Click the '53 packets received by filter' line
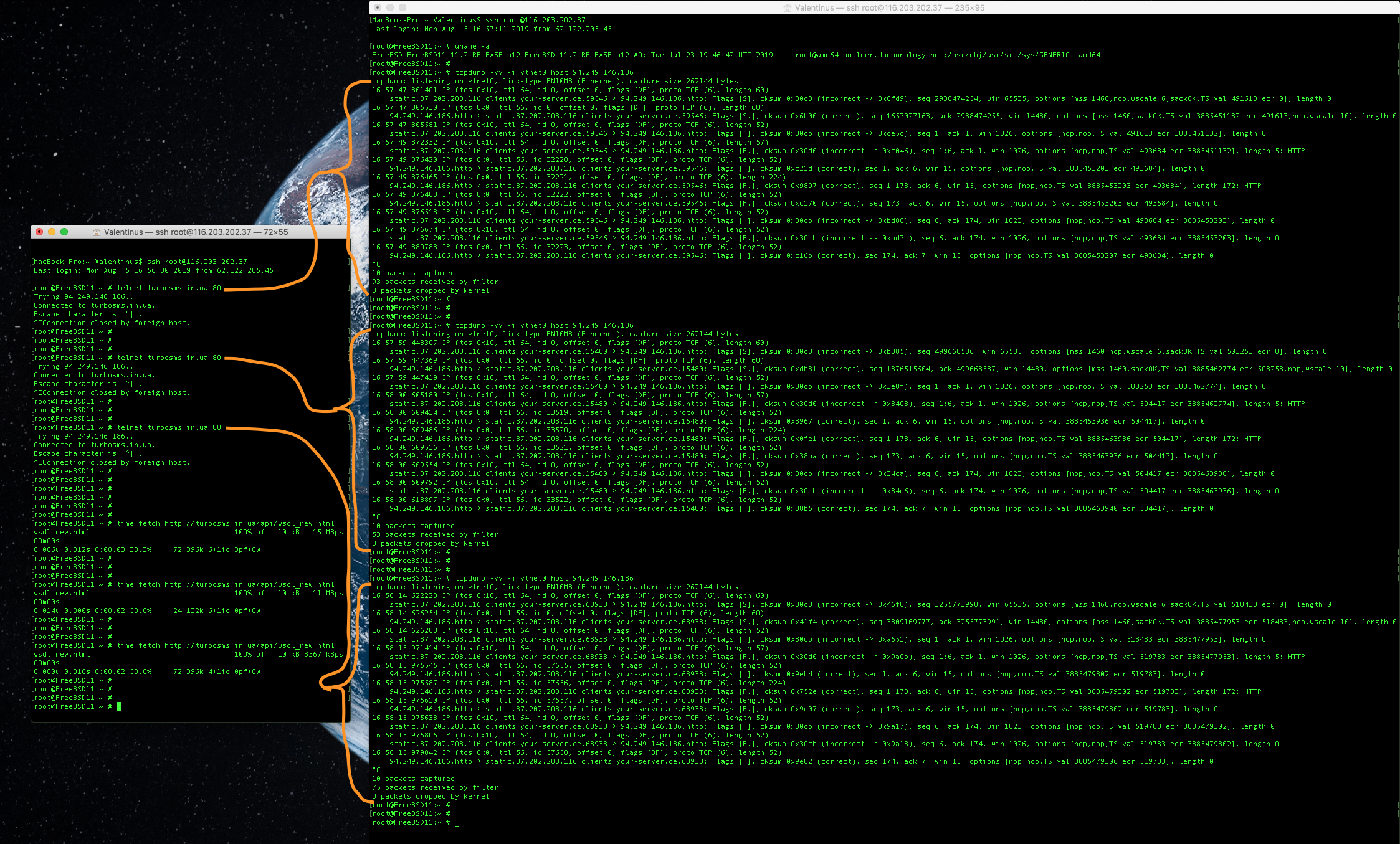 tap(435, 534)
